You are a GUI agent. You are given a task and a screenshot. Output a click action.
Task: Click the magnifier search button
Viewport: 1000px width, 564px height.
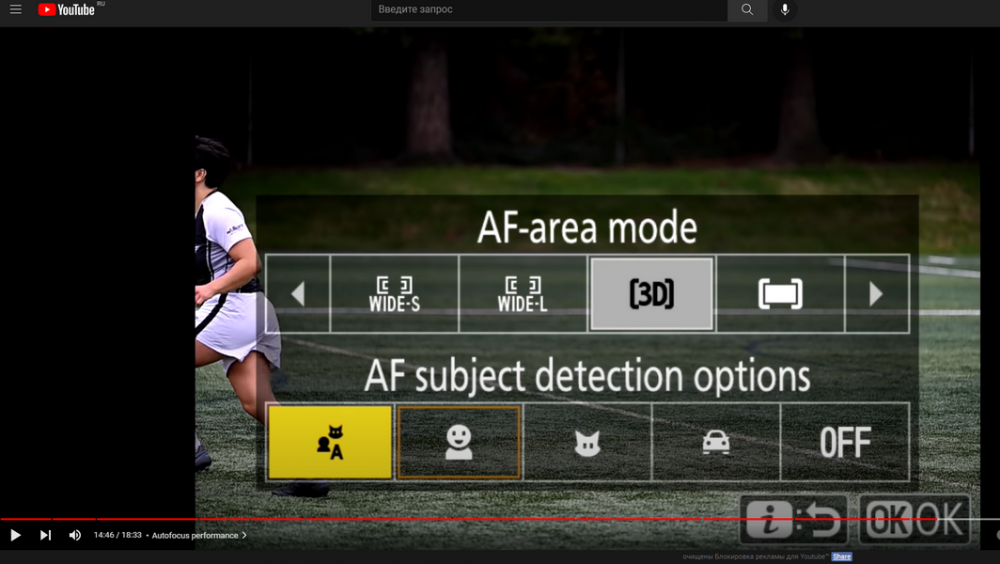click(x=747, y=10)
